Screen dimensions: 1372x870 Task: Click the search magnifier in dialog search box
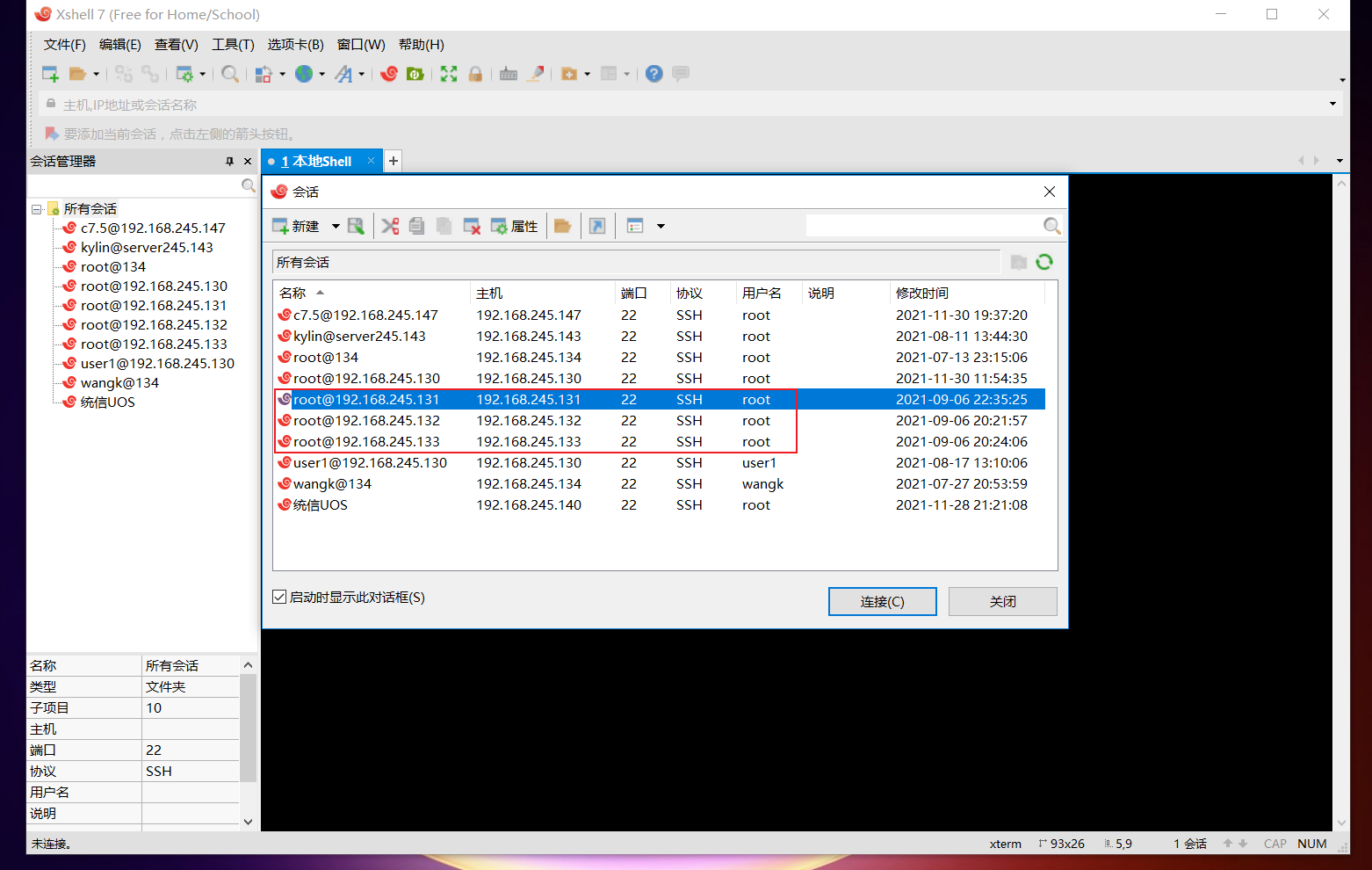1051,226
